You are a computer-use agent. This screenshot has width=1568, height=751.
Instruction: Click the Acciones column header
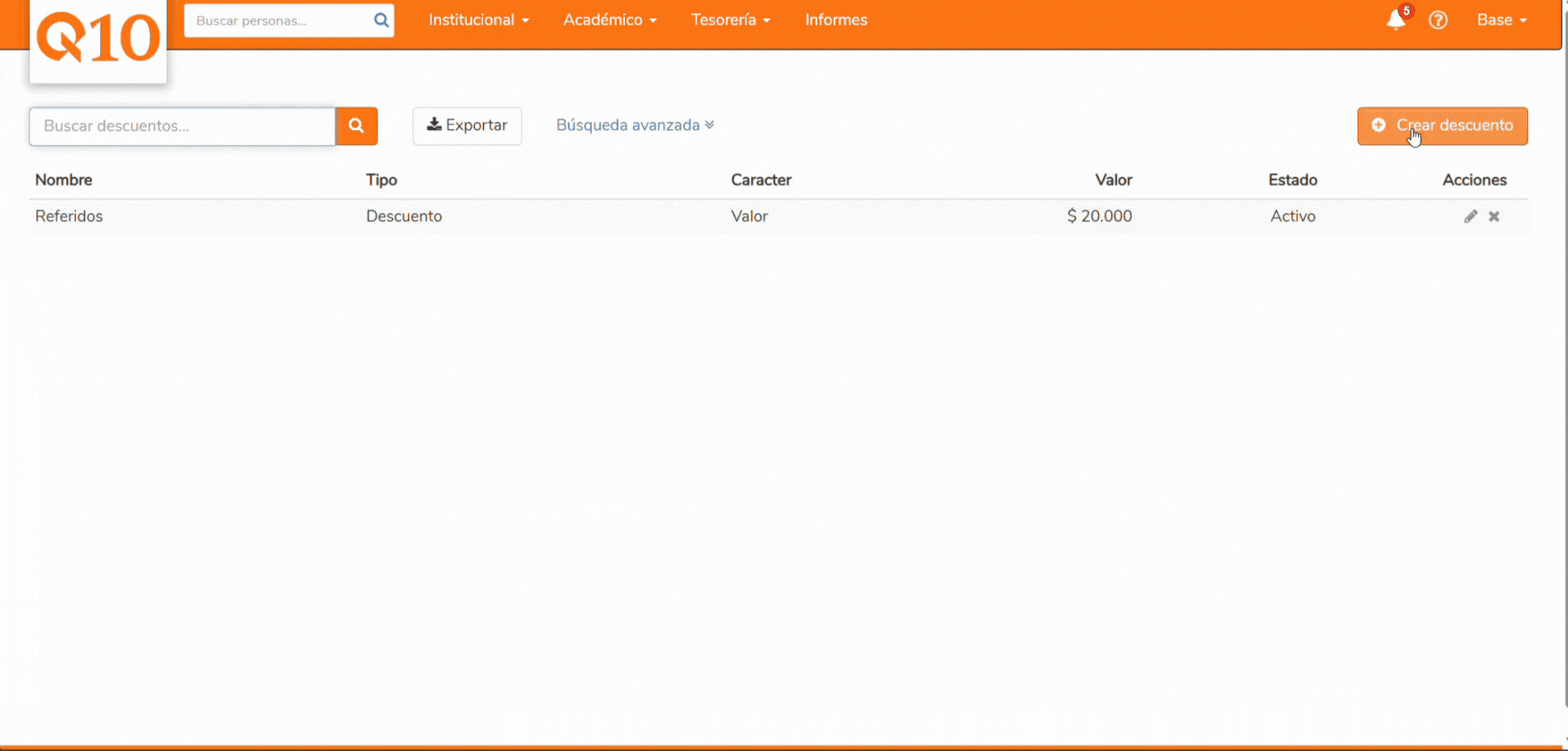pyautogui.click(x=1474, y=180)
